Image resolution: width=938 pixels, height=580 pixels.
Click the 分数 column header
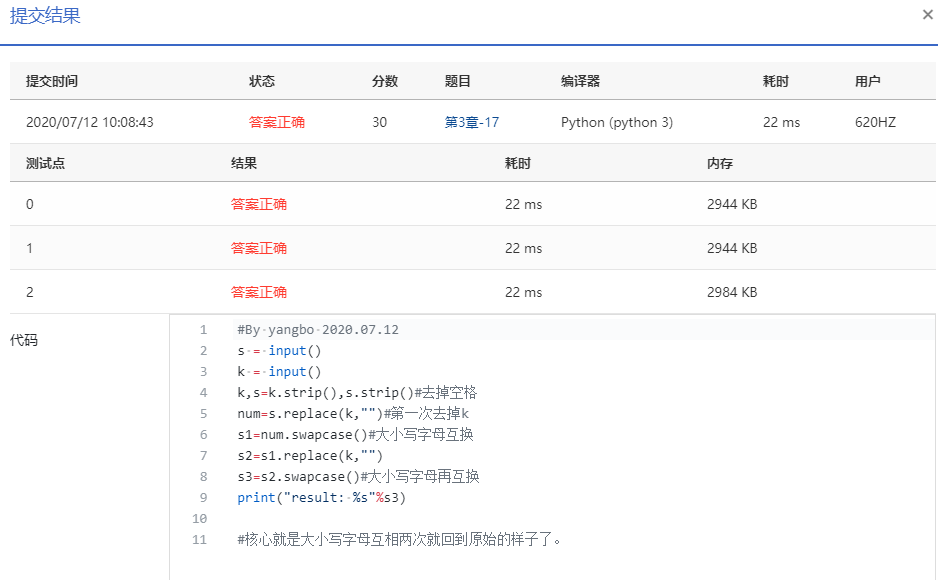[385, 81]
